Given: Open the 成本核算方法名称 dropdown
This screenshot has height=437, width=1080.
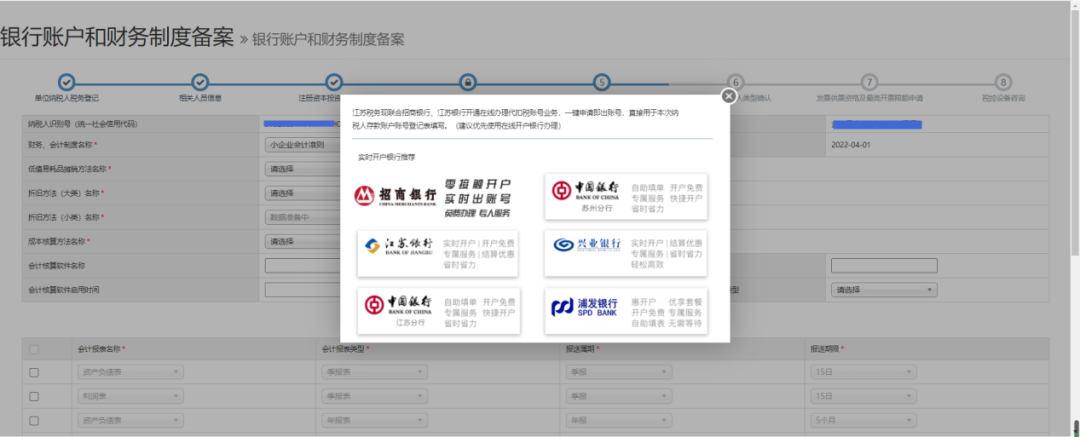Looking at the screenshot, I should coord(302,241).
